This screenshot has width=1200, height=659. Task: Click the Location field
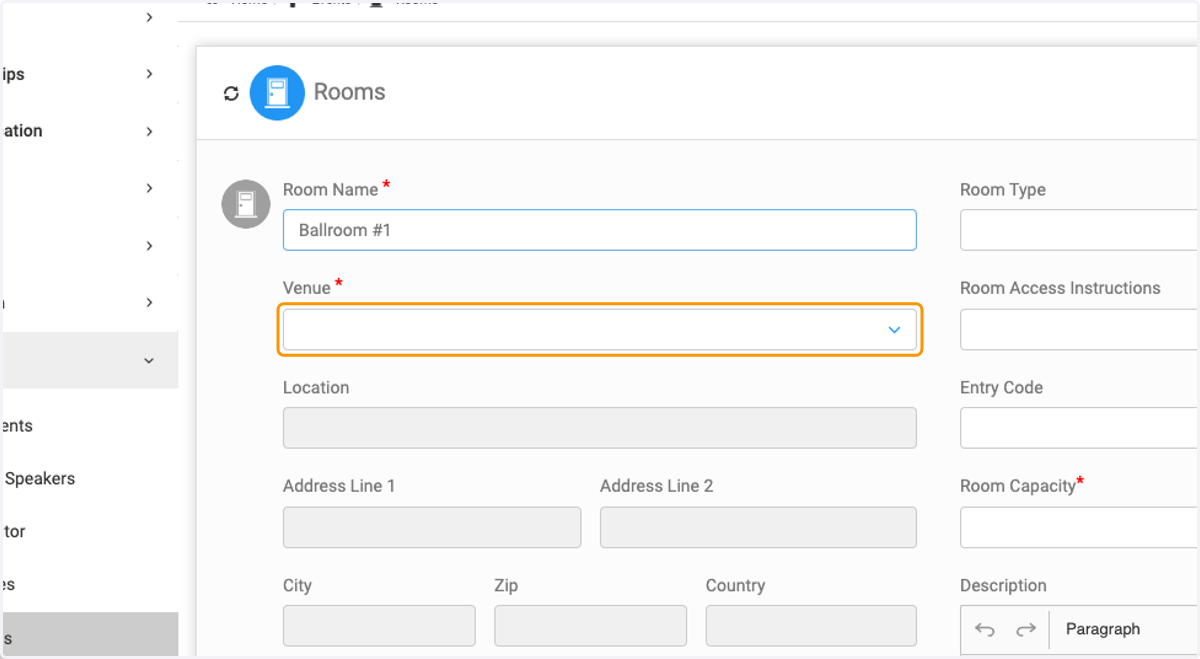click(x=600, y=428)
